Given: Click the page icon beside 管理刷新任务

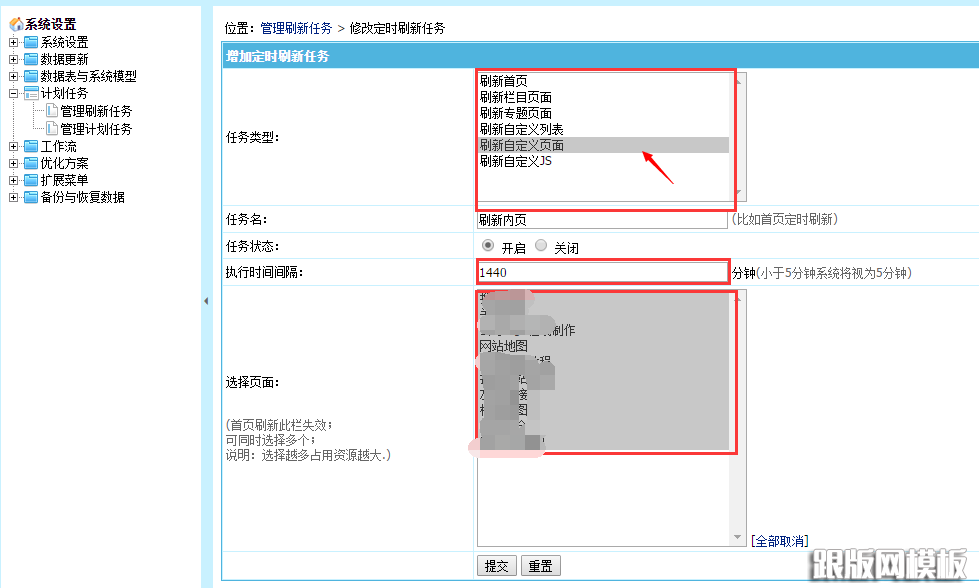Looking at the screenshot, I should pos(52,111).
